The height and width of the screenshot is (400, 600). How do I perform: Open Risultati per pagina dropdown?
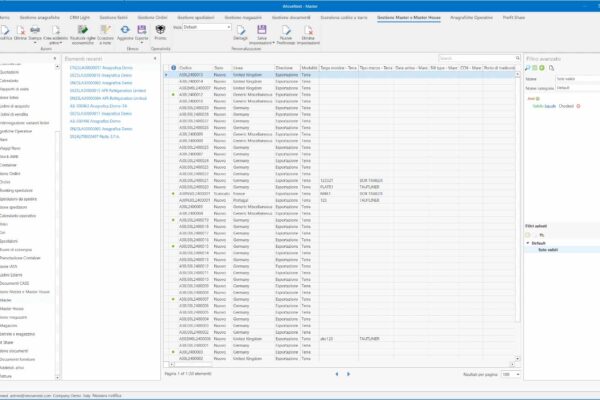(518, 374)
